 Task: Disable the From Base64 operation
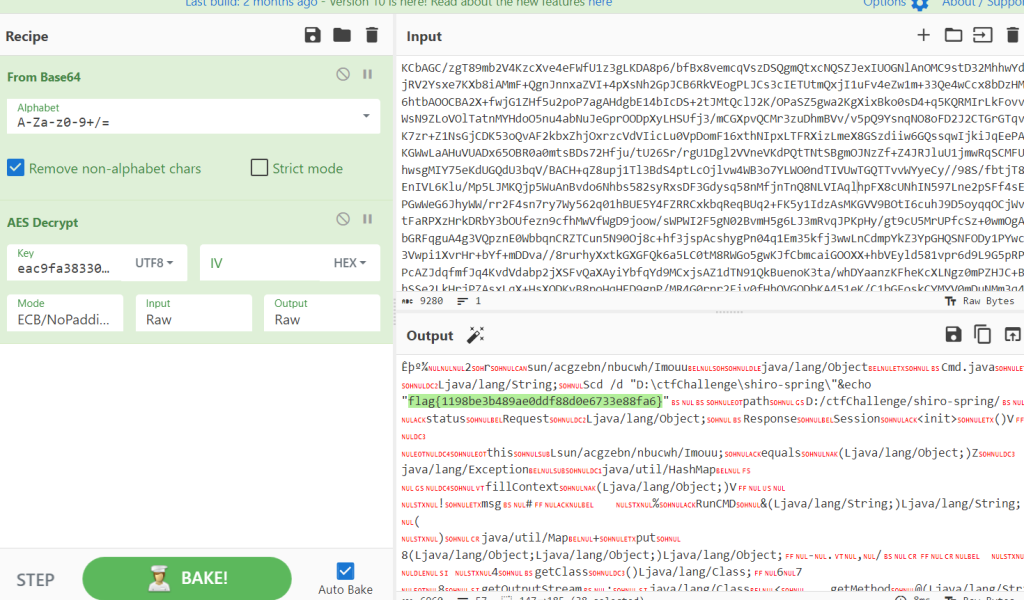tap(343, 75)
